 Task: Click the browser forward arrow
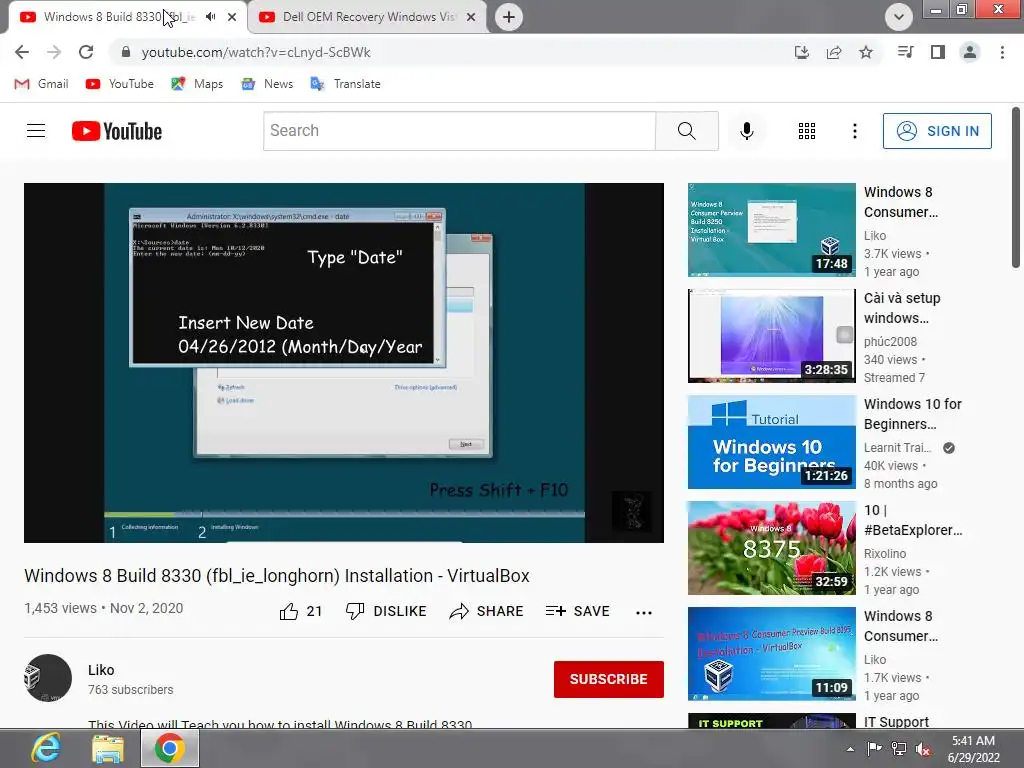click(x=54, y=52)
